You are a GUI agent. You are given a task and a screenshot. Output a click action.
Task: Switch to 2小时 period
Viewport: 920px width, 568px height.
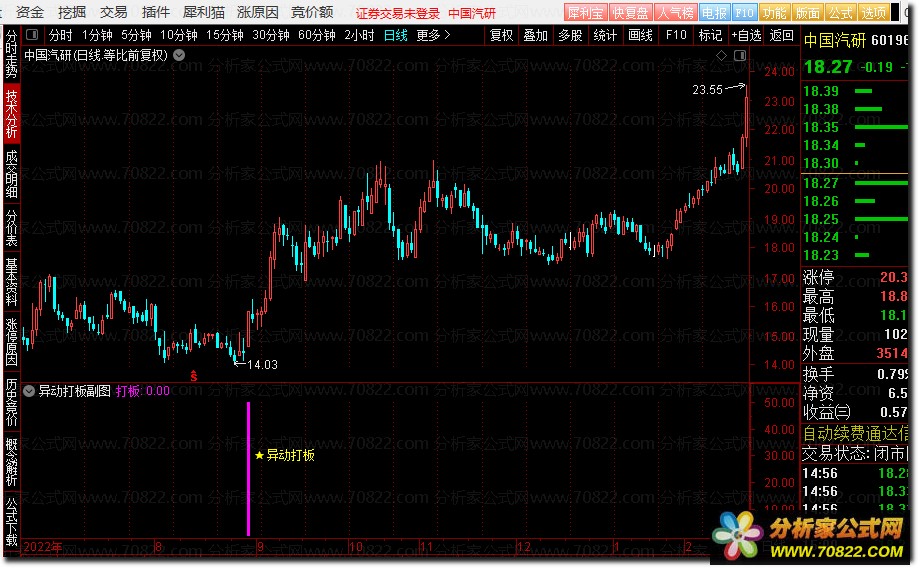coord(359,35)
